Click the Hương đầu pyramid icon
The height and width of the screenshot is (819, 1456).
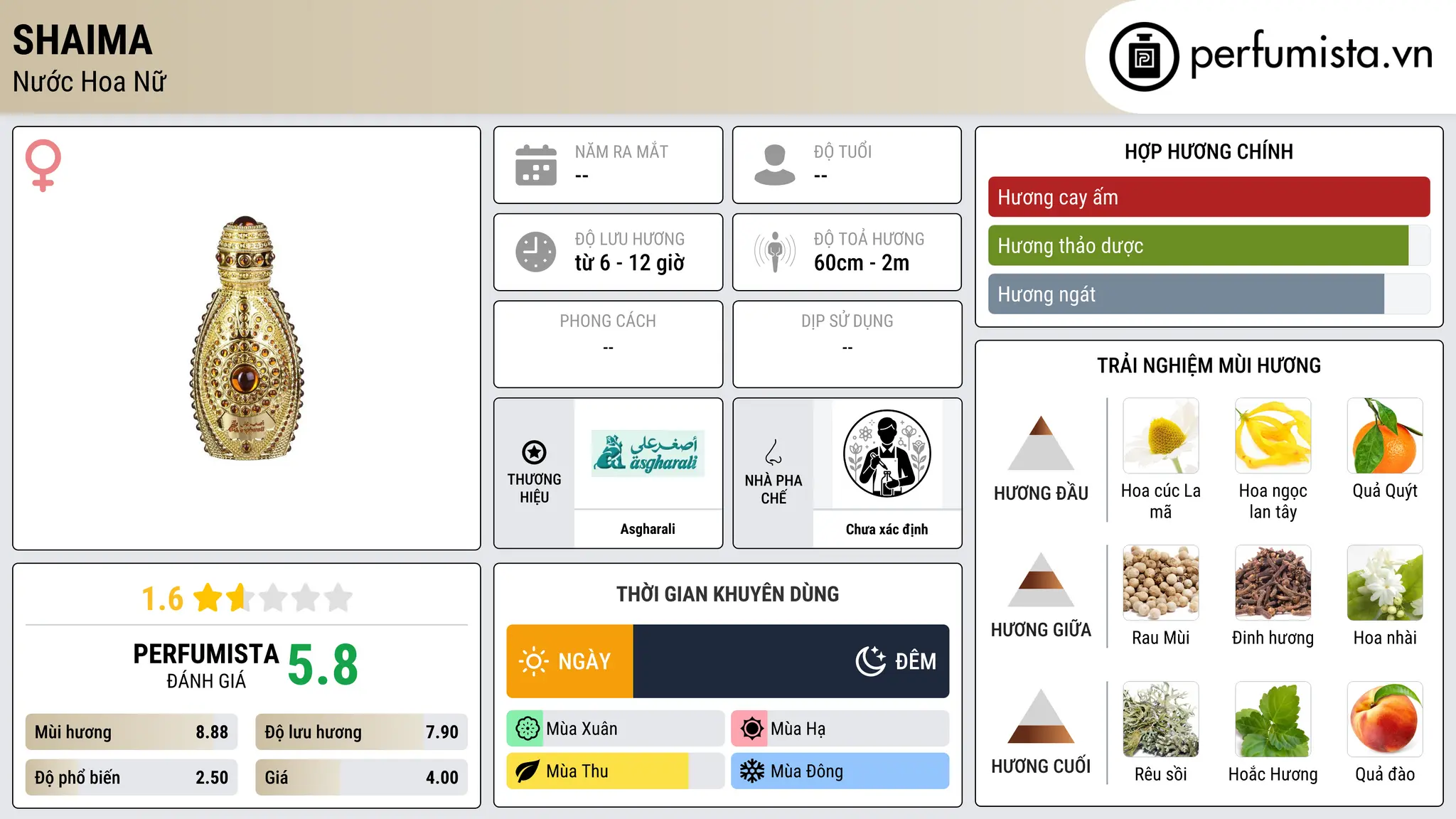(1041, 443)
